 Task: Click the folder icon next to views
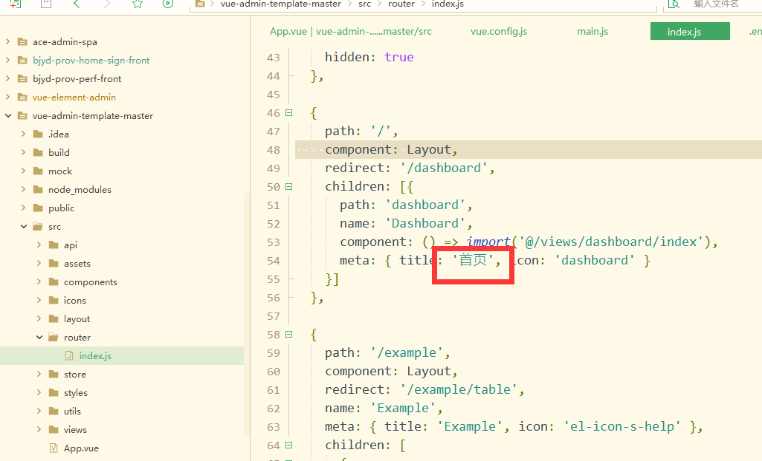click(53, 429)
